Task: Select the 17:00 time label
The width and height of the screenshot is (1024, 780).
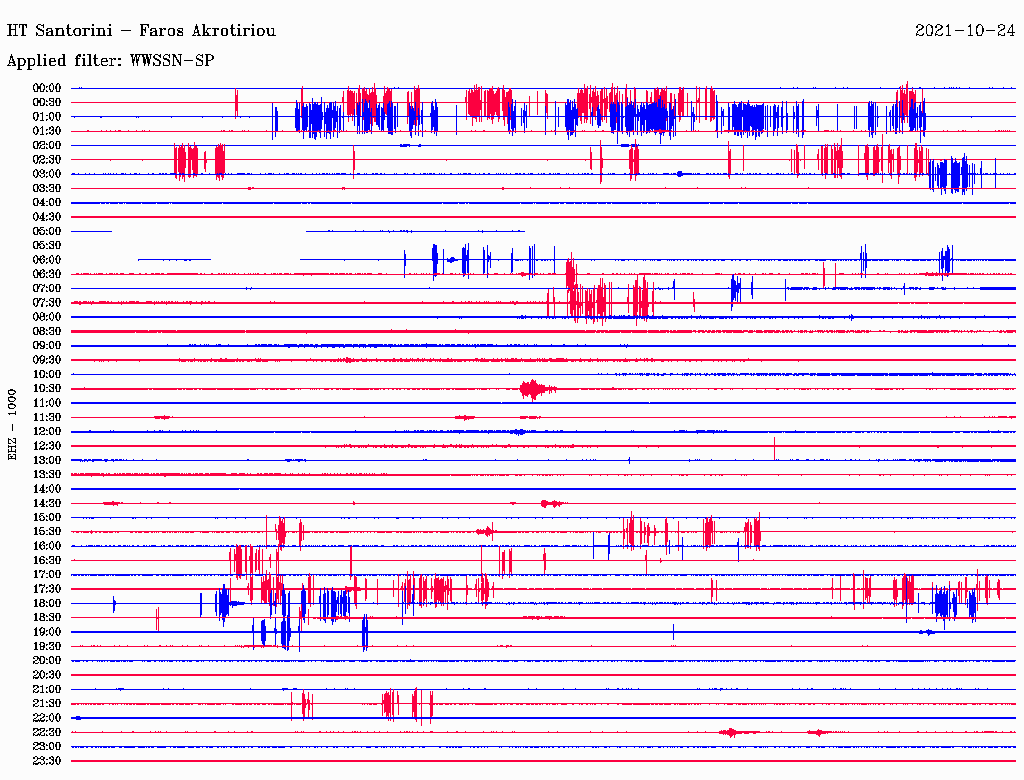Action: point(47,575)
